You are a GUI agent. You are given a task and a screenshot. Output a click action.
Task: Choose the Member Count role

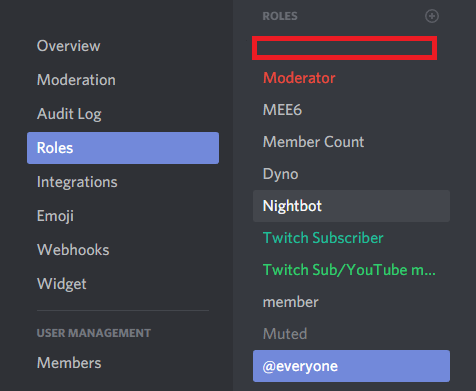tap(351, 142)
